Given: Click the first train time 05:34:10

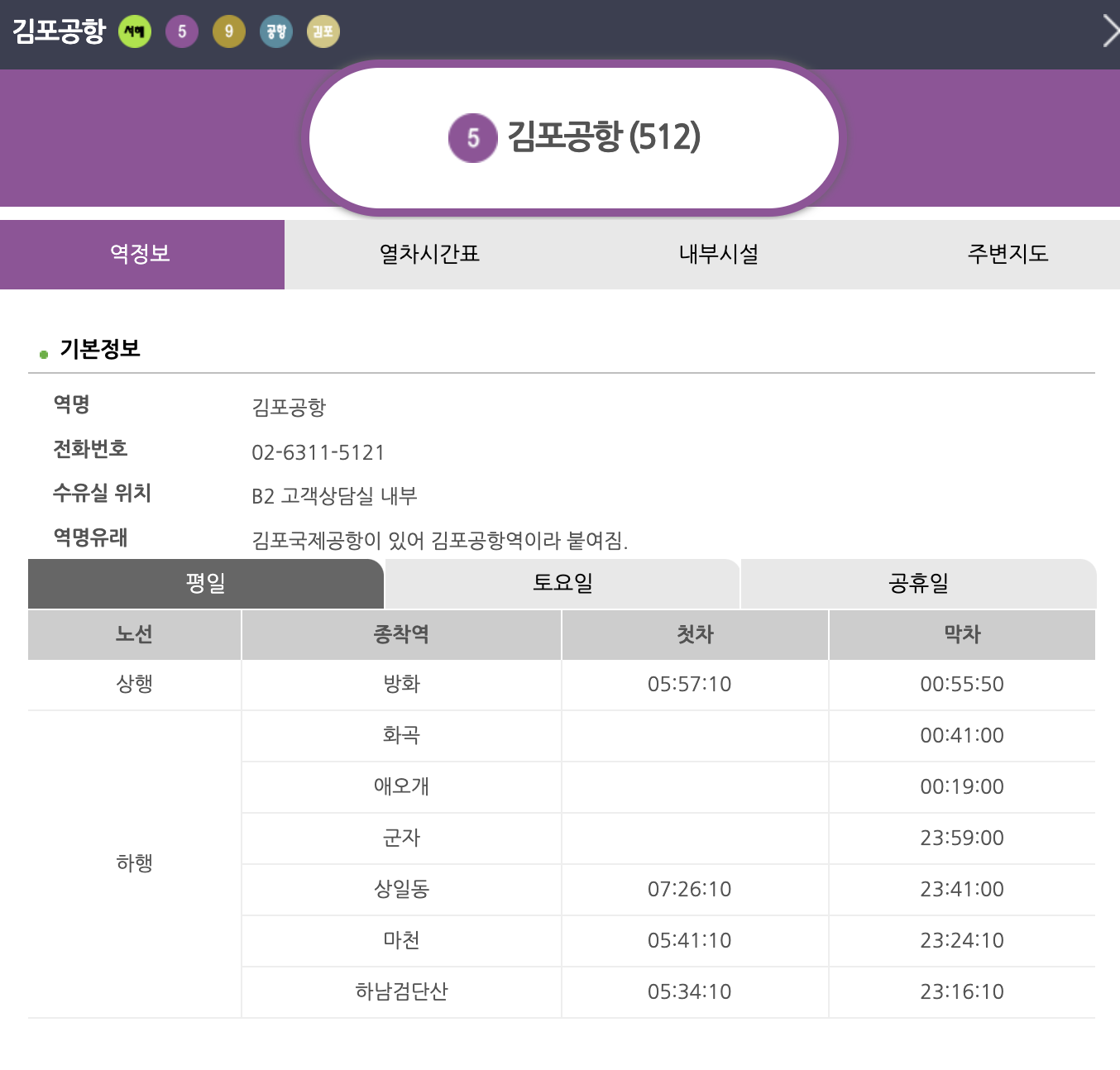Looking at the screenshot, I should [690, 992].
